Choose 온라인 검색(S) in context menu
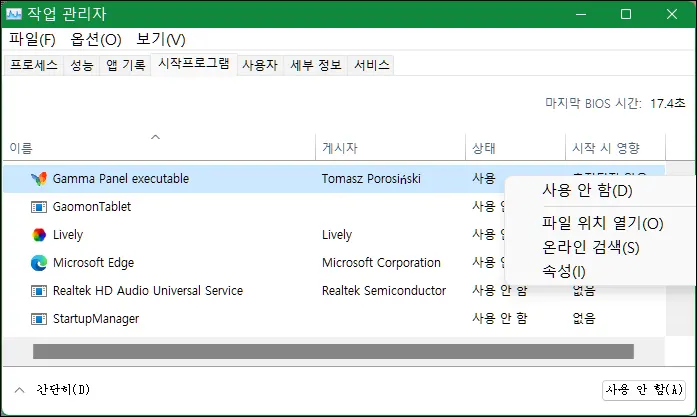Image resolution: width=697 pixels, height=417 pixels. (591, 247)
